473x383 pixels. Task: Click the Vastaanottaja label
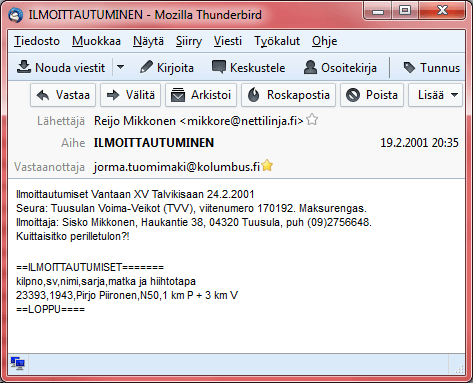pyautogui.click(x=49, y=167)
